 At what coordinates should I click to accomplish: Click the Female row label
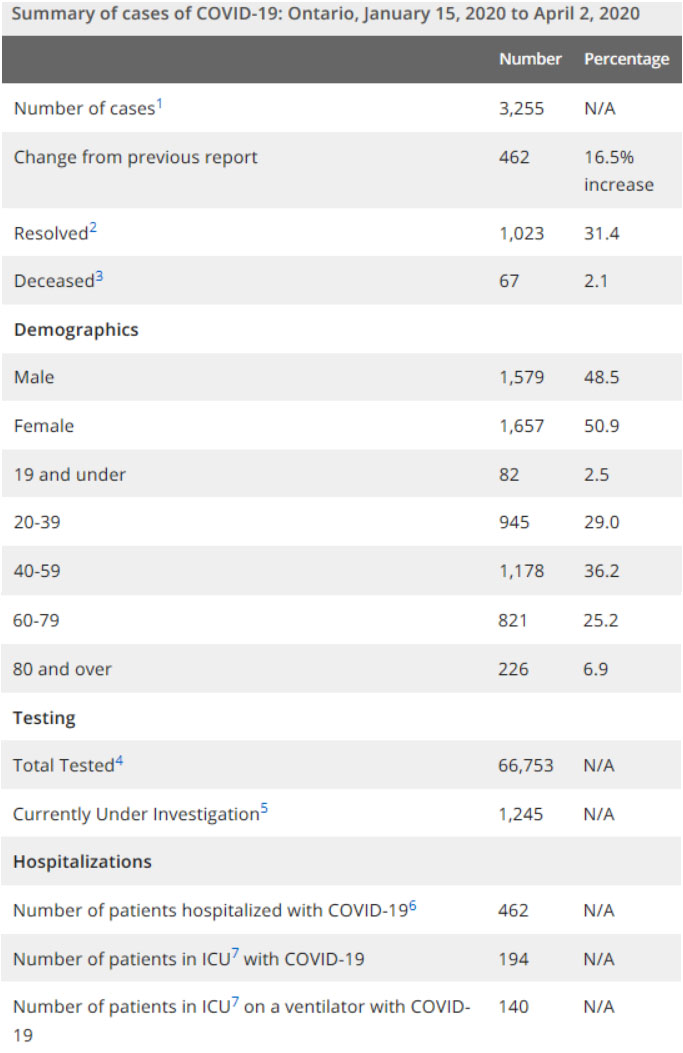coord(44,426)
